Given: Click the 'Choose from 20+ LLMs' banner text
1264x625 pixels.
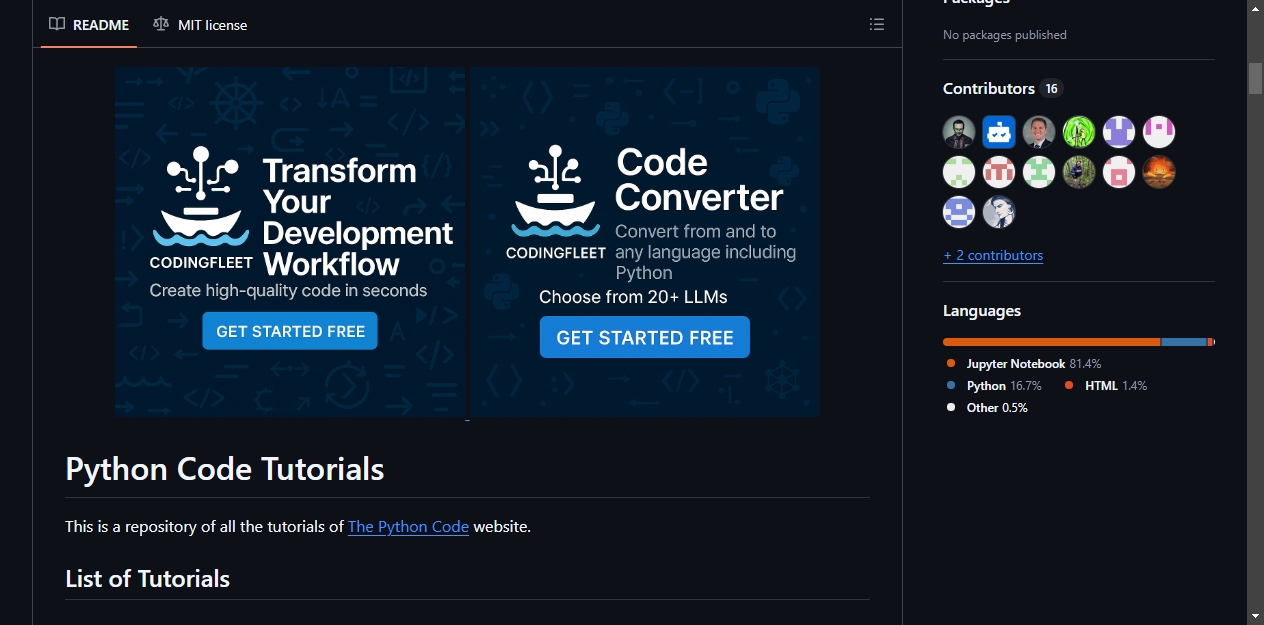Looking at the screenshot, I should (633, 297).
